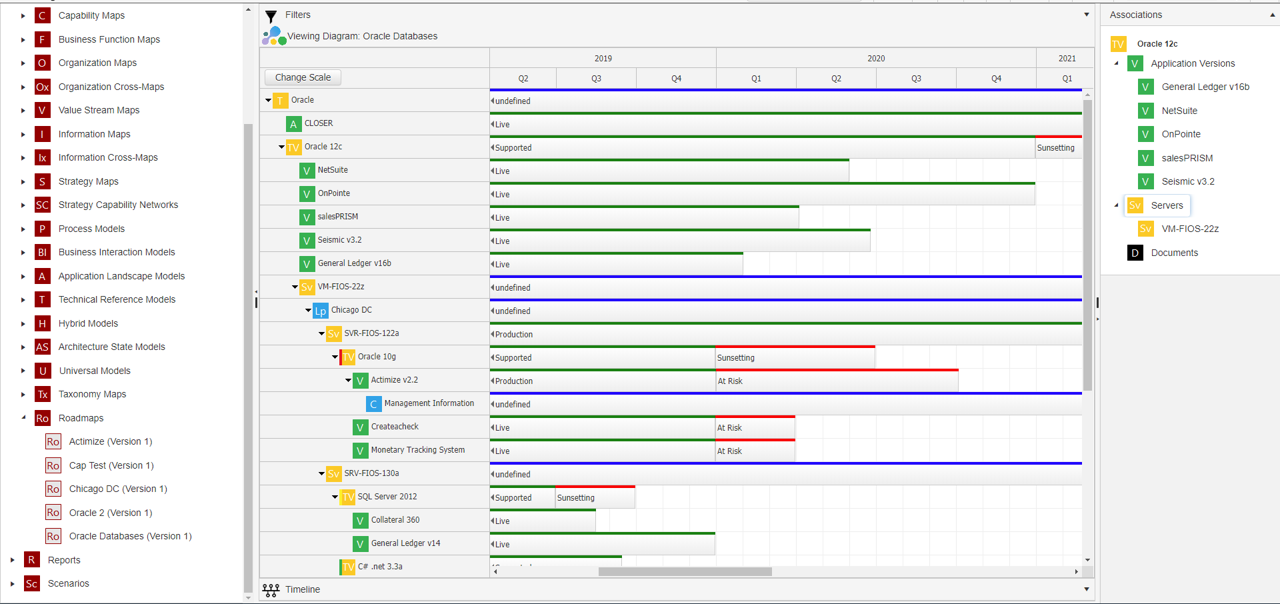
Task: Click the Sunsetting bar of Oracle 12c
Action: (x=1058, y=147)
